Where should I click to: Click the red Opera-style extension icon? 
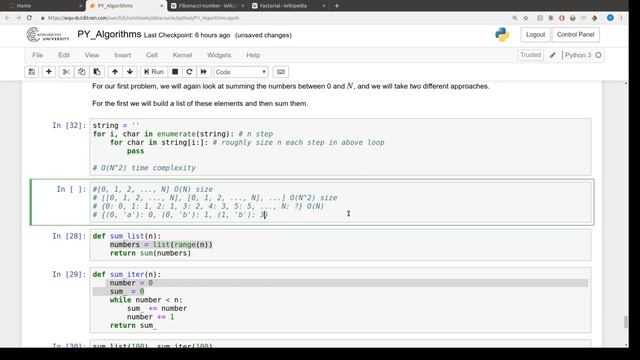click(x=562, y=18)
